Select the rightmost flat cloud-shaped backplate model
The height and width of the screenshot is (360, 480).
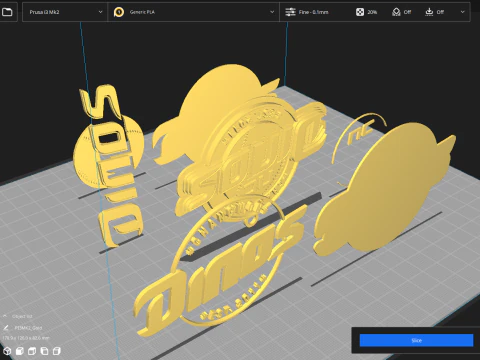[387, 190]
